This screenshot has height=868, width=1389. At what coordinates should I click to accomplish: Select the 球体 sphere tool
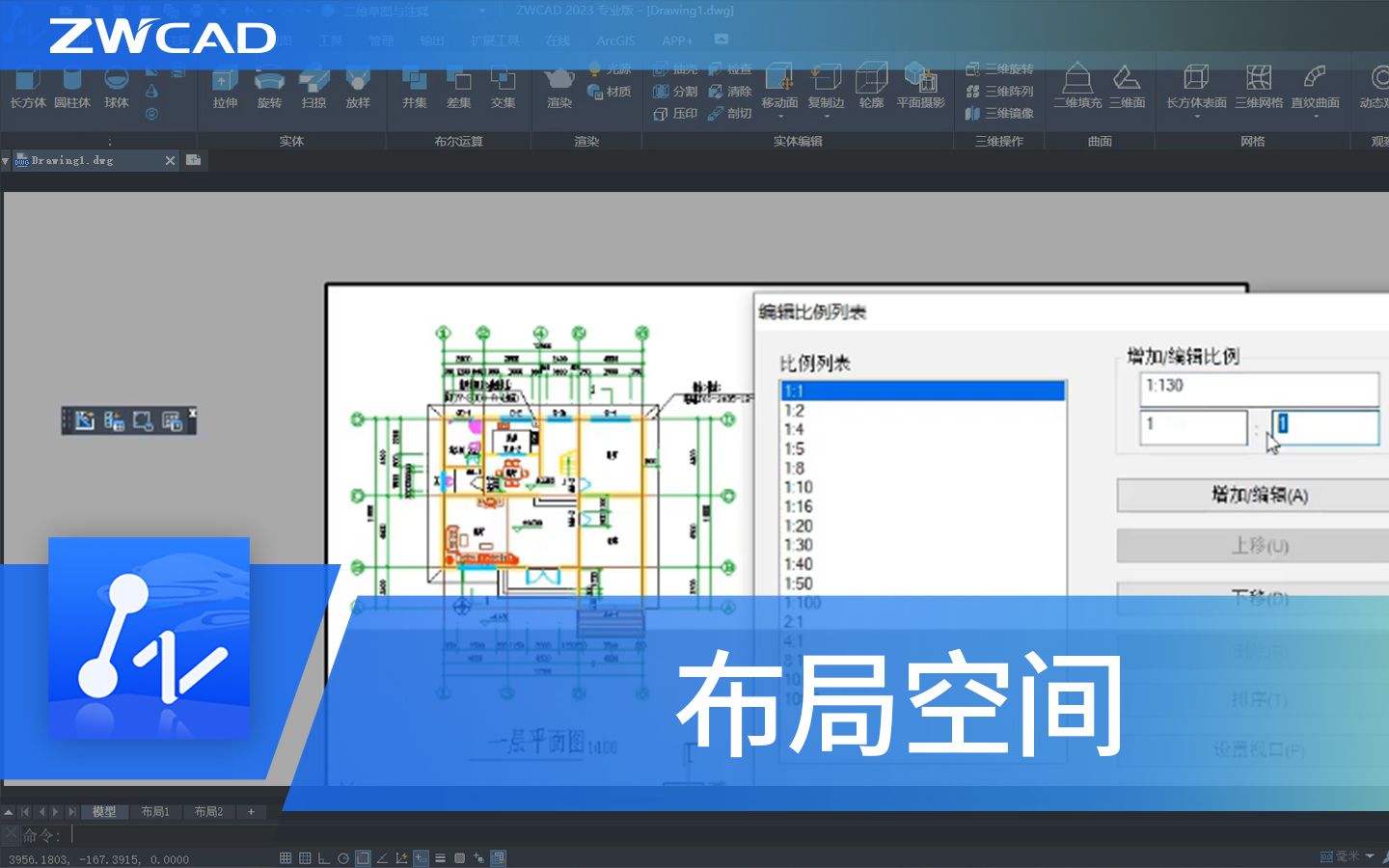tap(116, 87)
